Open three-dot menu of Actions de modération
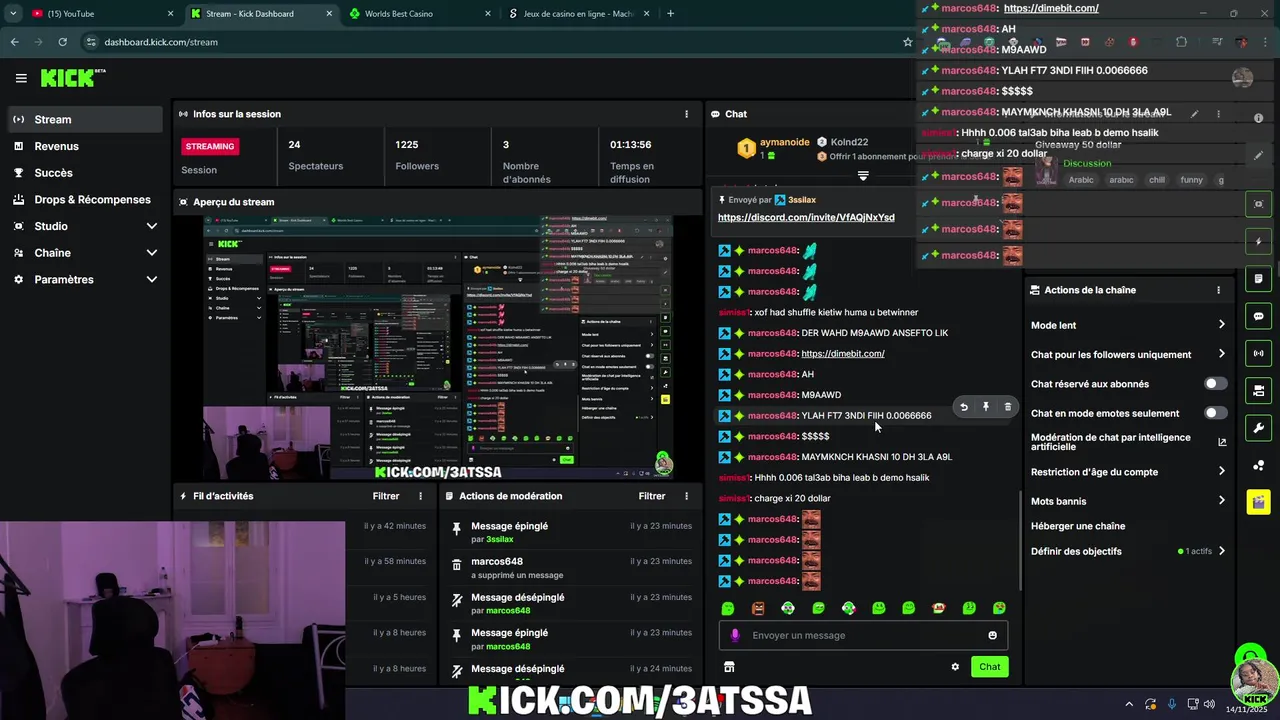1280x720 pixels. pyautogui.click(x=686, y=496)
